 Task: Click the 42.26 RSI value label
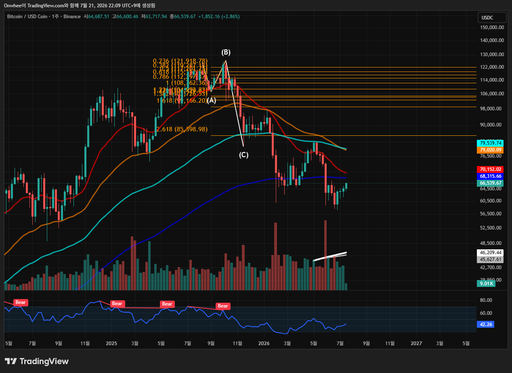point(485,324)
